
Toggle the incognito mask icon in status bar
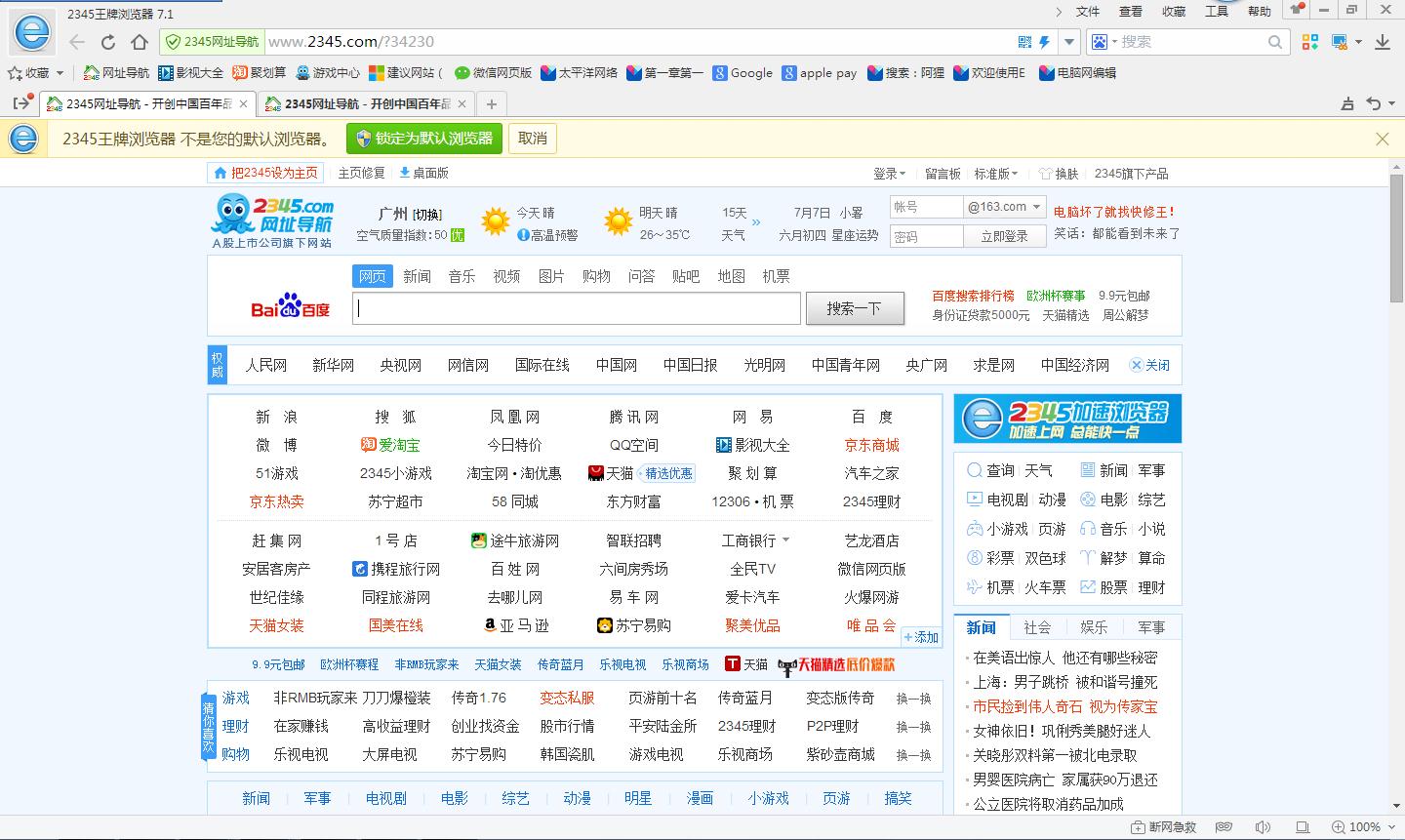coord(1224,827)
